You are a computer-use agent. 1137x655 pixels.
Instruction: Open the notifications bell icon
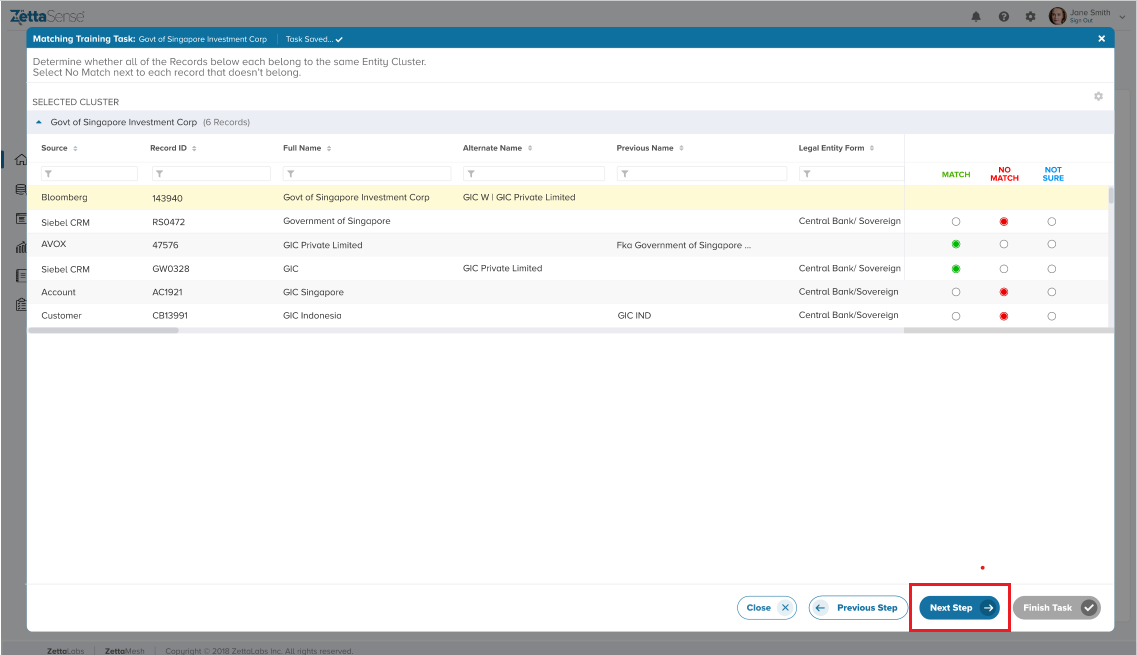976,17
